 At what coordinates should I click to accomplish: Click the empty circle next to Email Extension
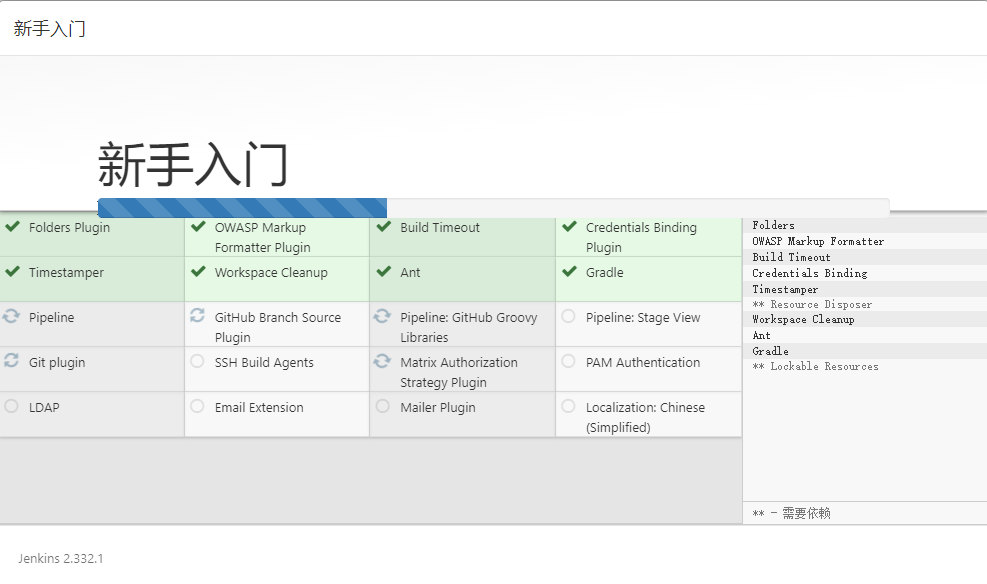[x=198, y=407]
